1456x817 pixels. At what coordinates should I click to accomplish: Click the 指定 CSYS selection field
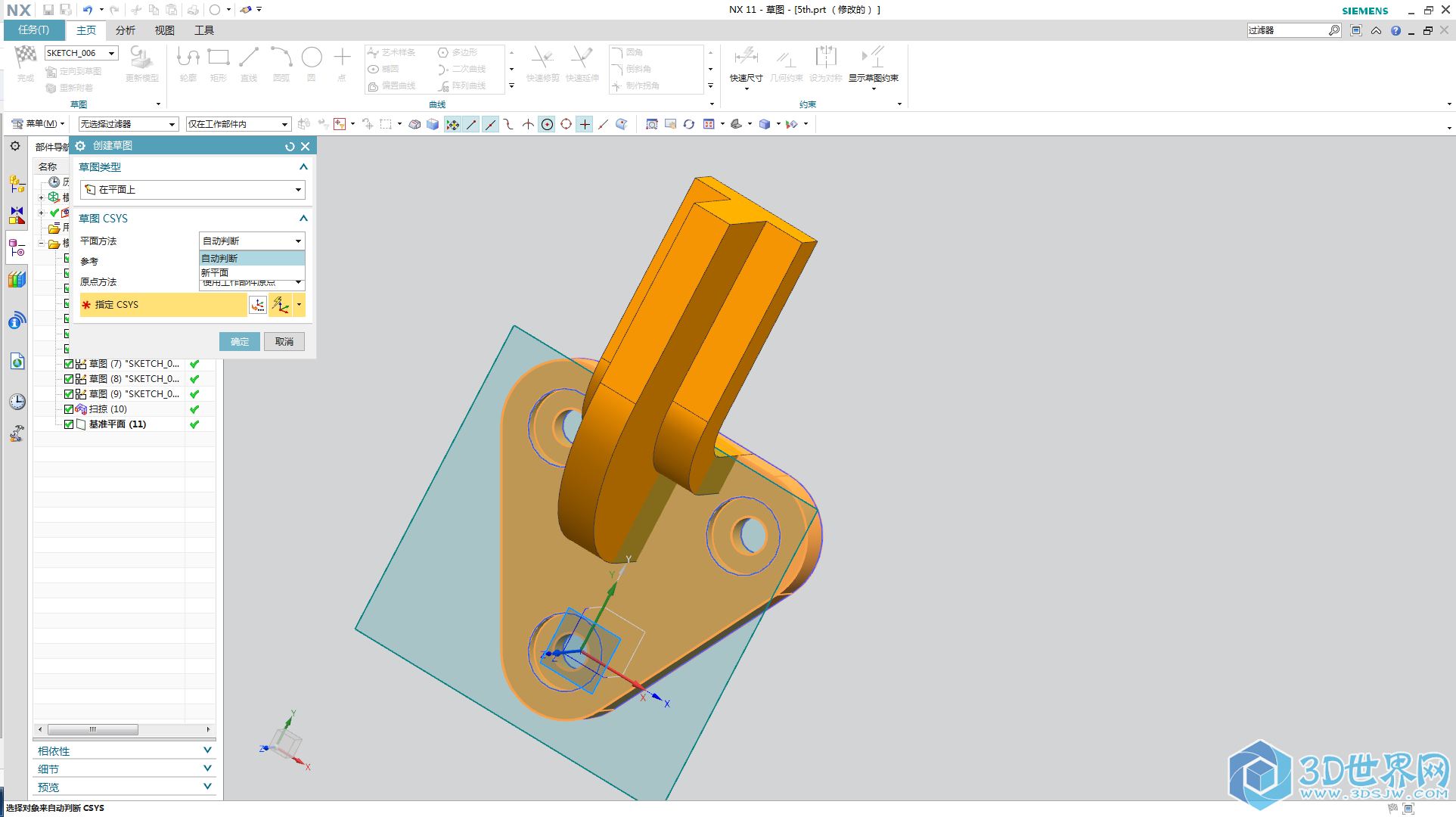point(163,305)
